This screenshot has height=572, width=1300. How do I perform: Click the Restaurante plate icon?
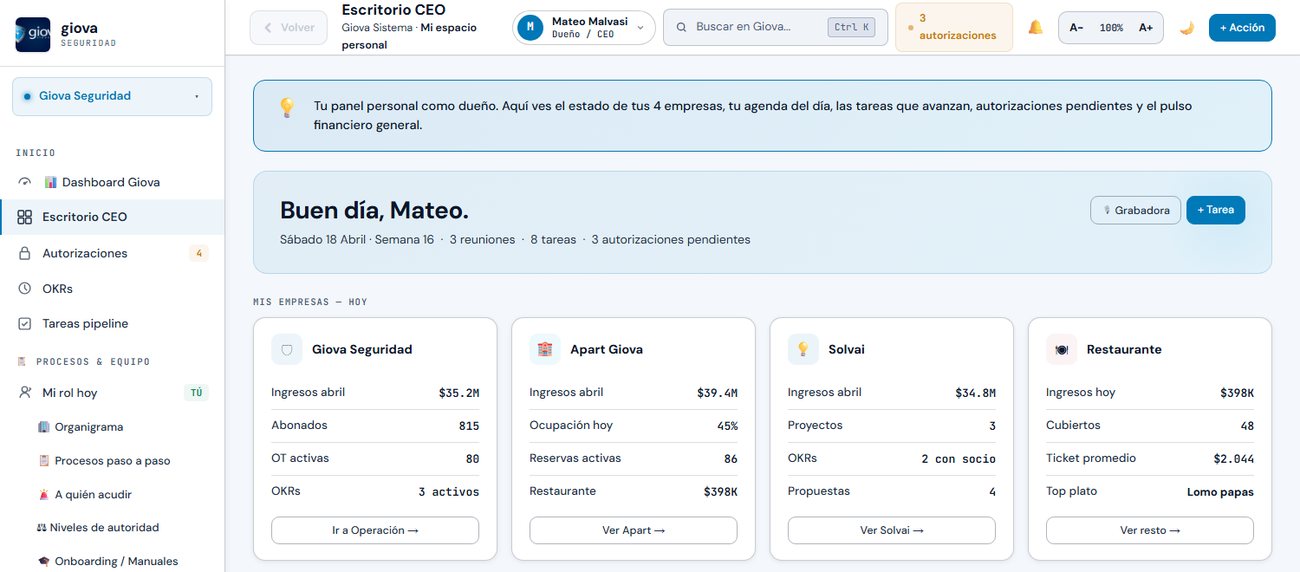pos(1062,349)
